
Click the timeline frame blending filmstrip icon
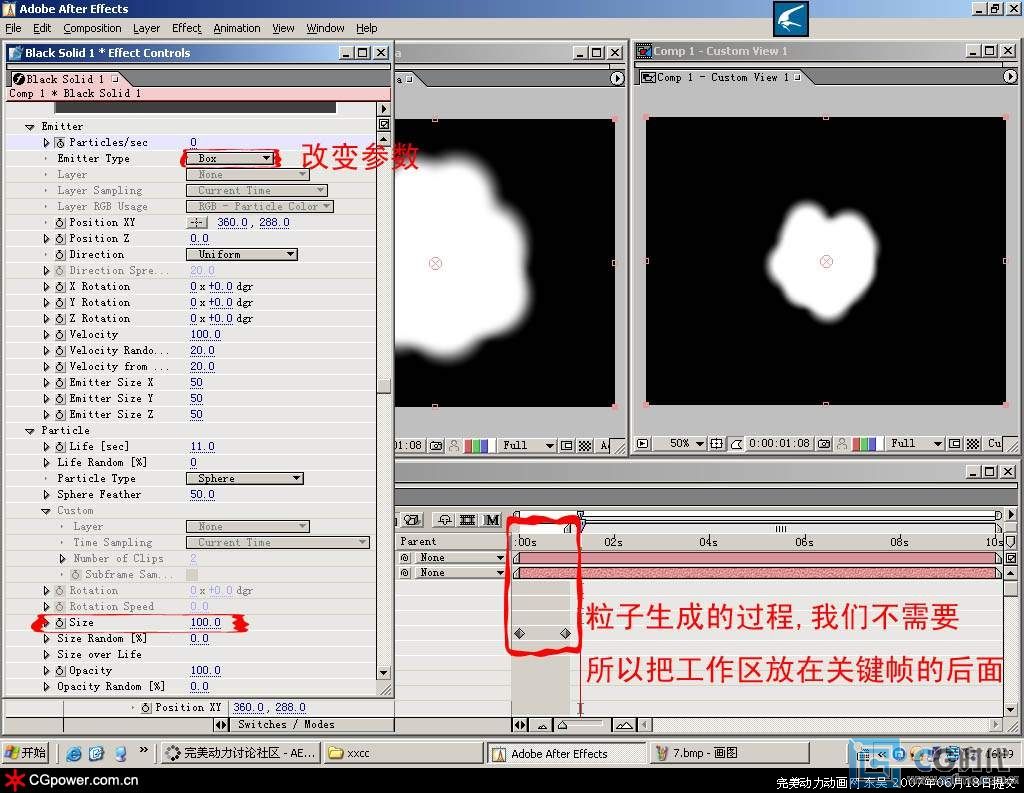click(x=468, y=521)
